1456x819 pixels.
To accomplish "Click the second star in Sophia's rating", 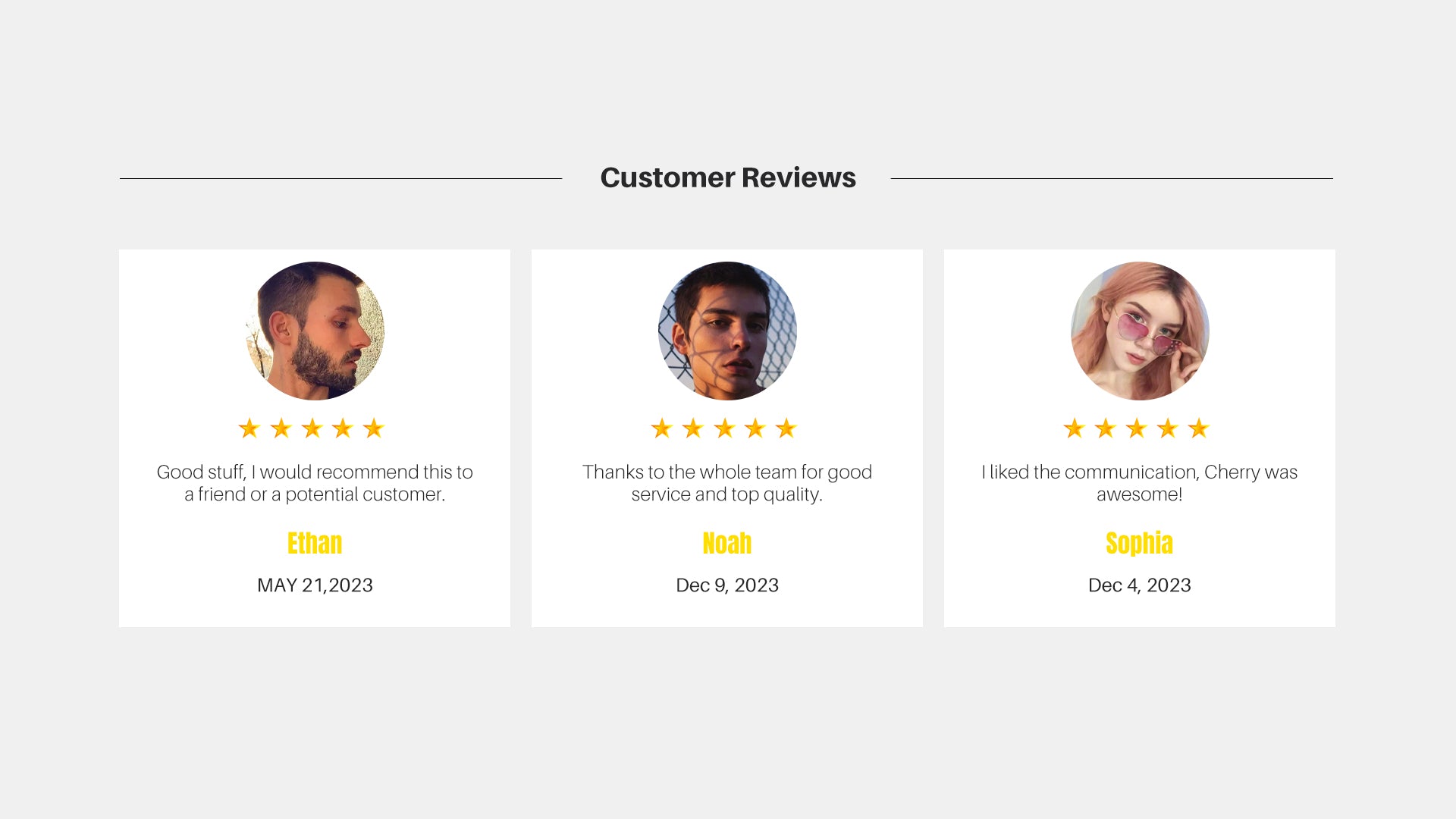I will (x=1106, y=429).
